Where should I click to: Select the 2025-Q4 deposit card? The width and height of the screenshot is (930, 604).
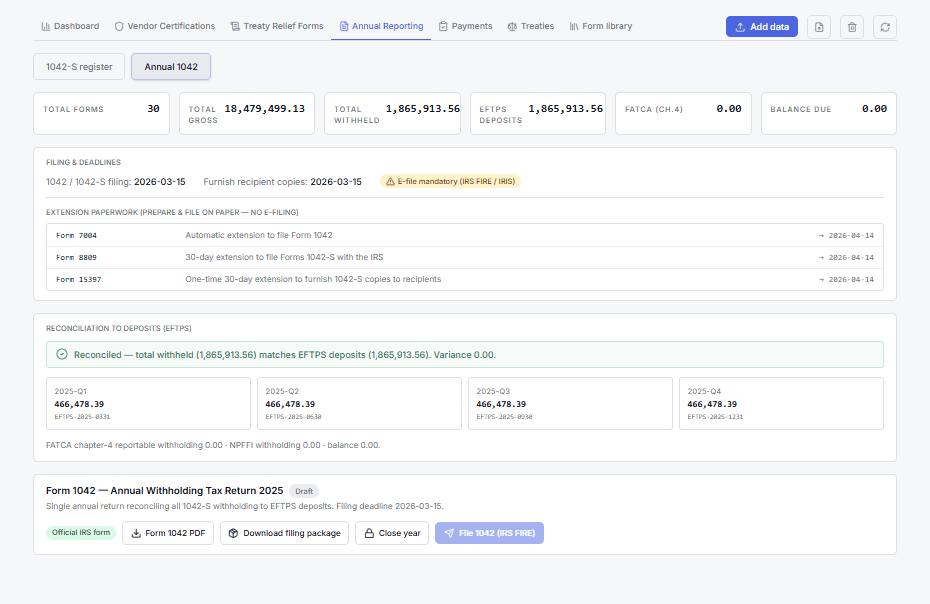pos(781,403)
